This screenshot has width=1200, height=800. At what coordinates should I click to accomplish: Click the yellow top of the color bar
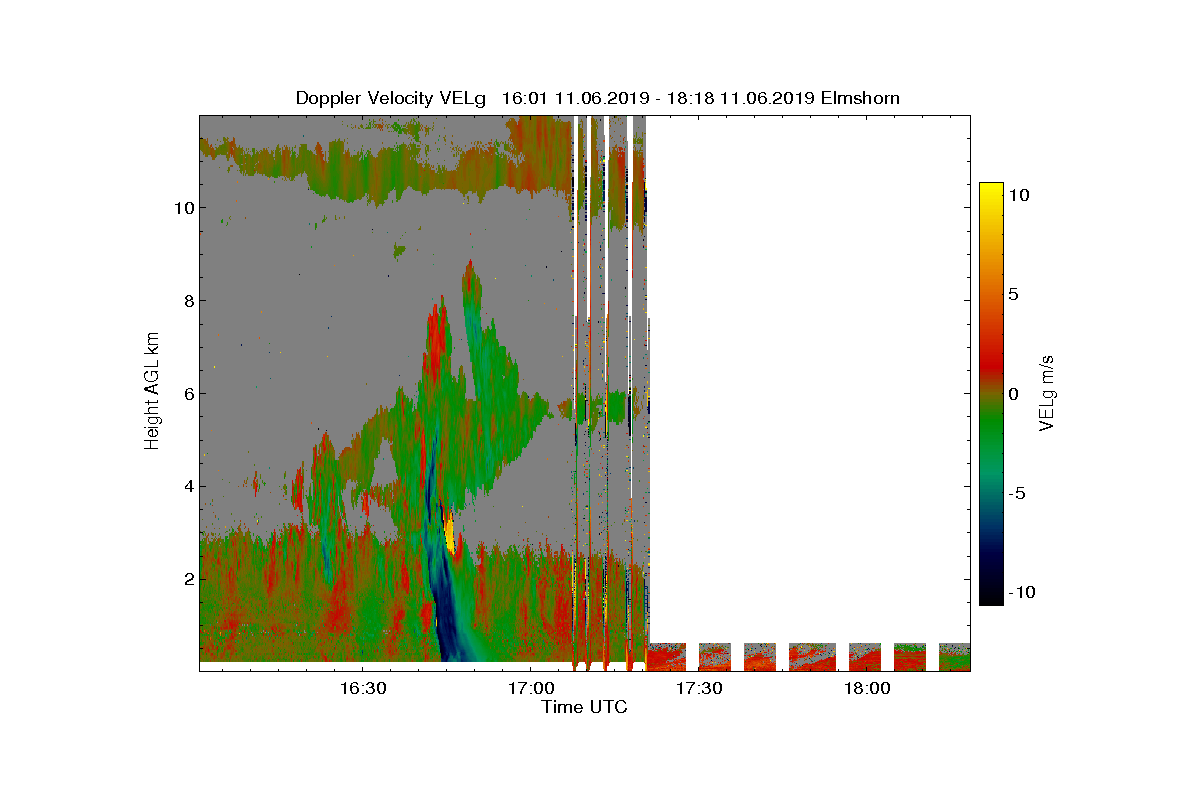991,190
